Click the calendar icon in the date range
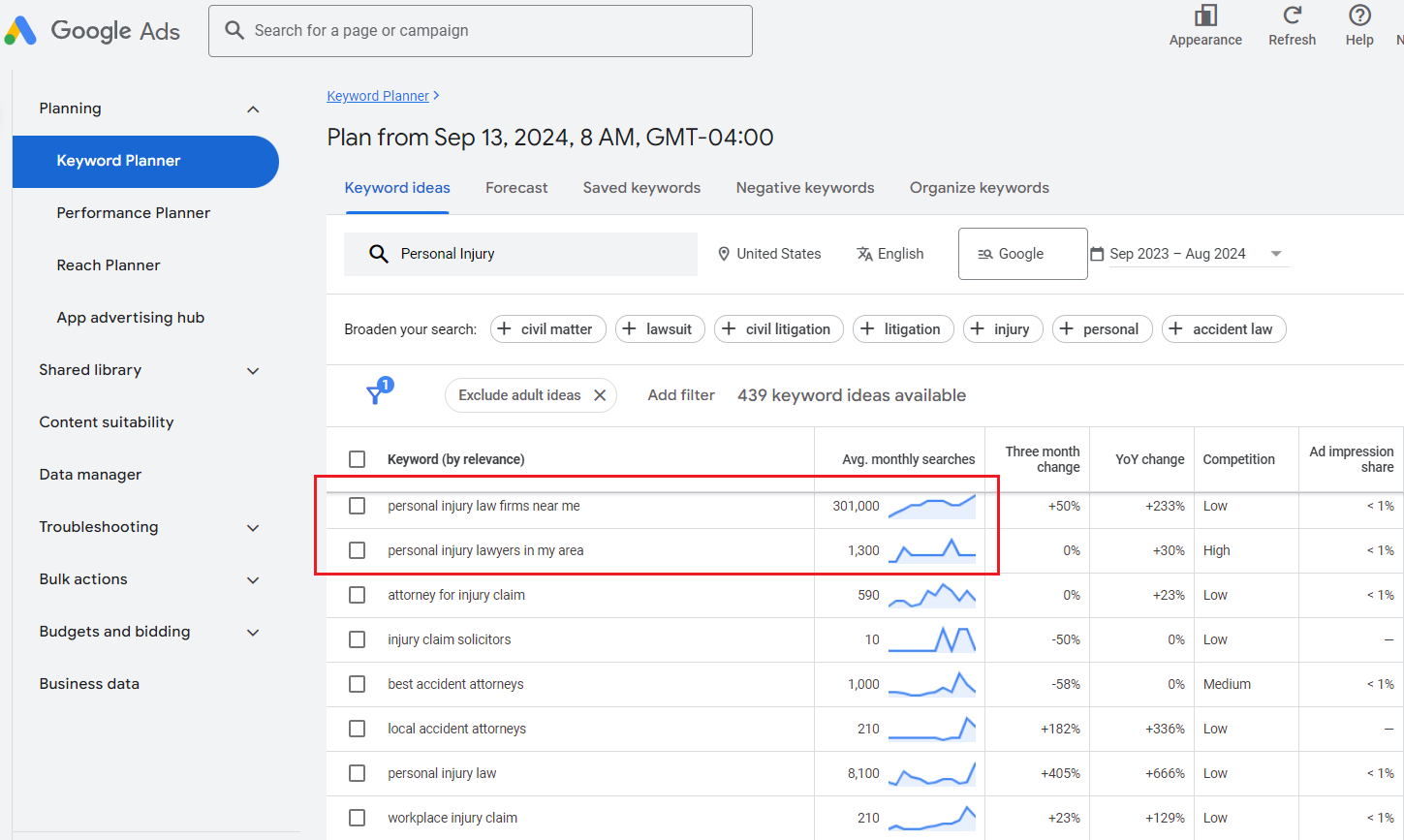1404x840 pixels. (1098, 253)
